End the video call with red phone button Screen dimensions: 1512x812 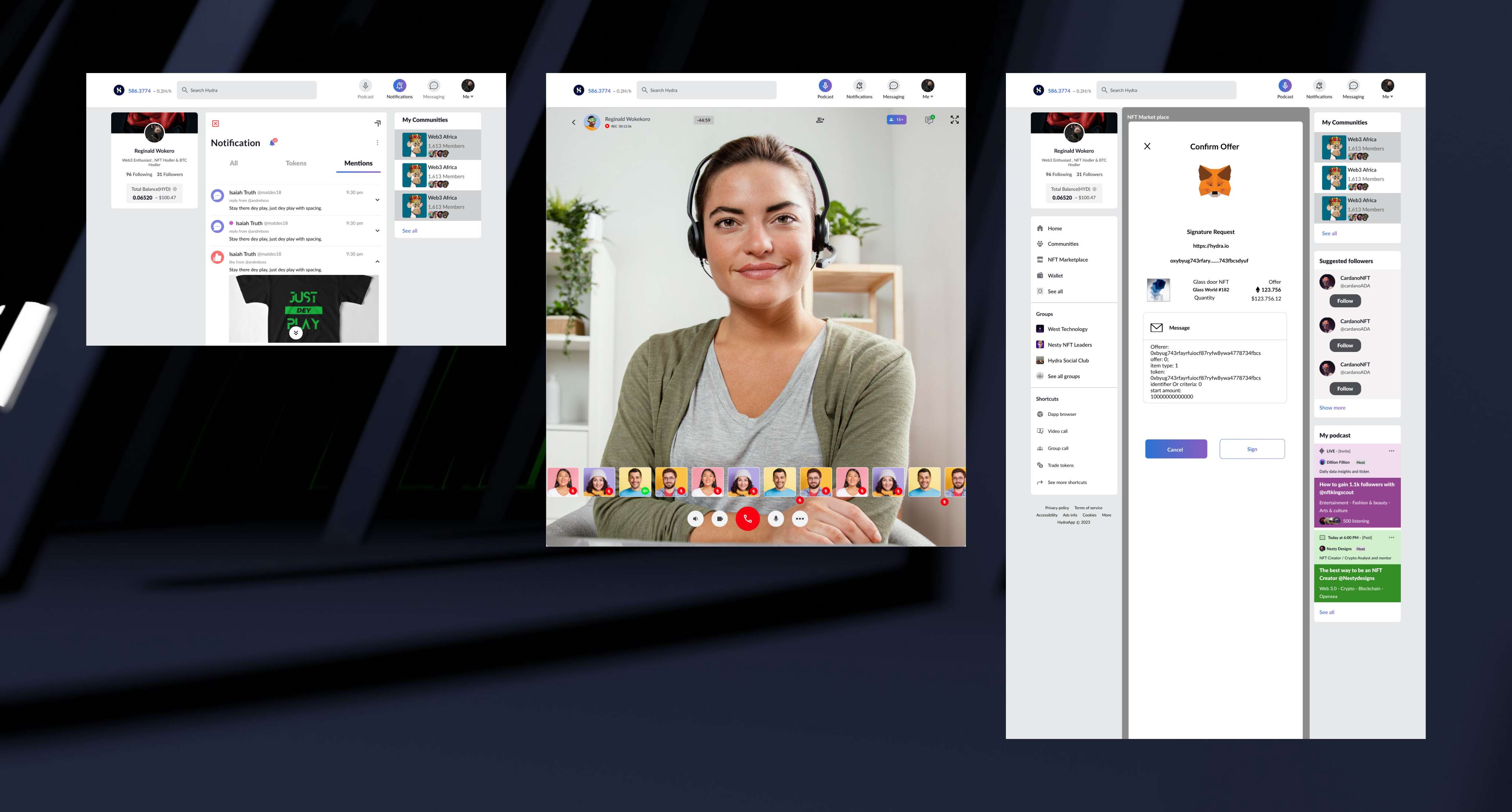click(x=747, y=519)
